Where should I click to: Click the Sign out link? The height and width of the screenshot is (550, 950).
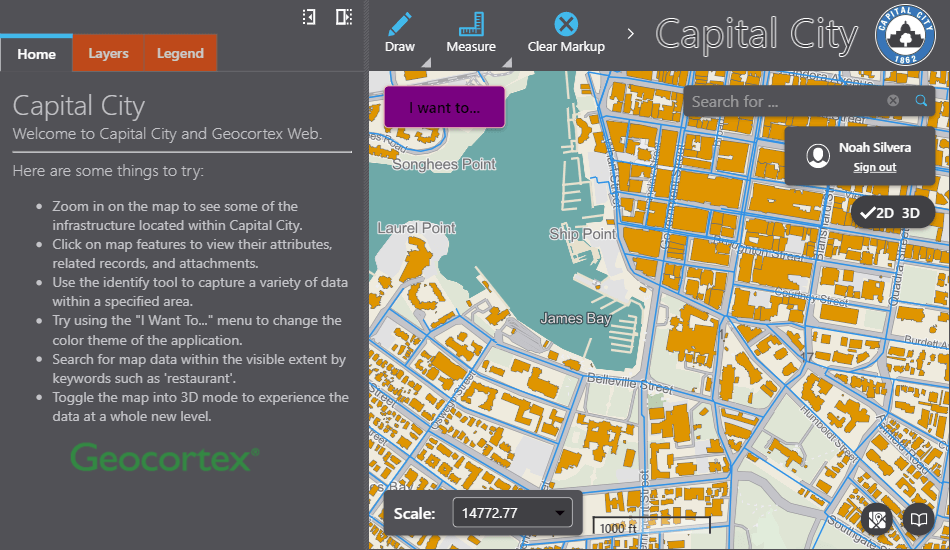point(874,167)
